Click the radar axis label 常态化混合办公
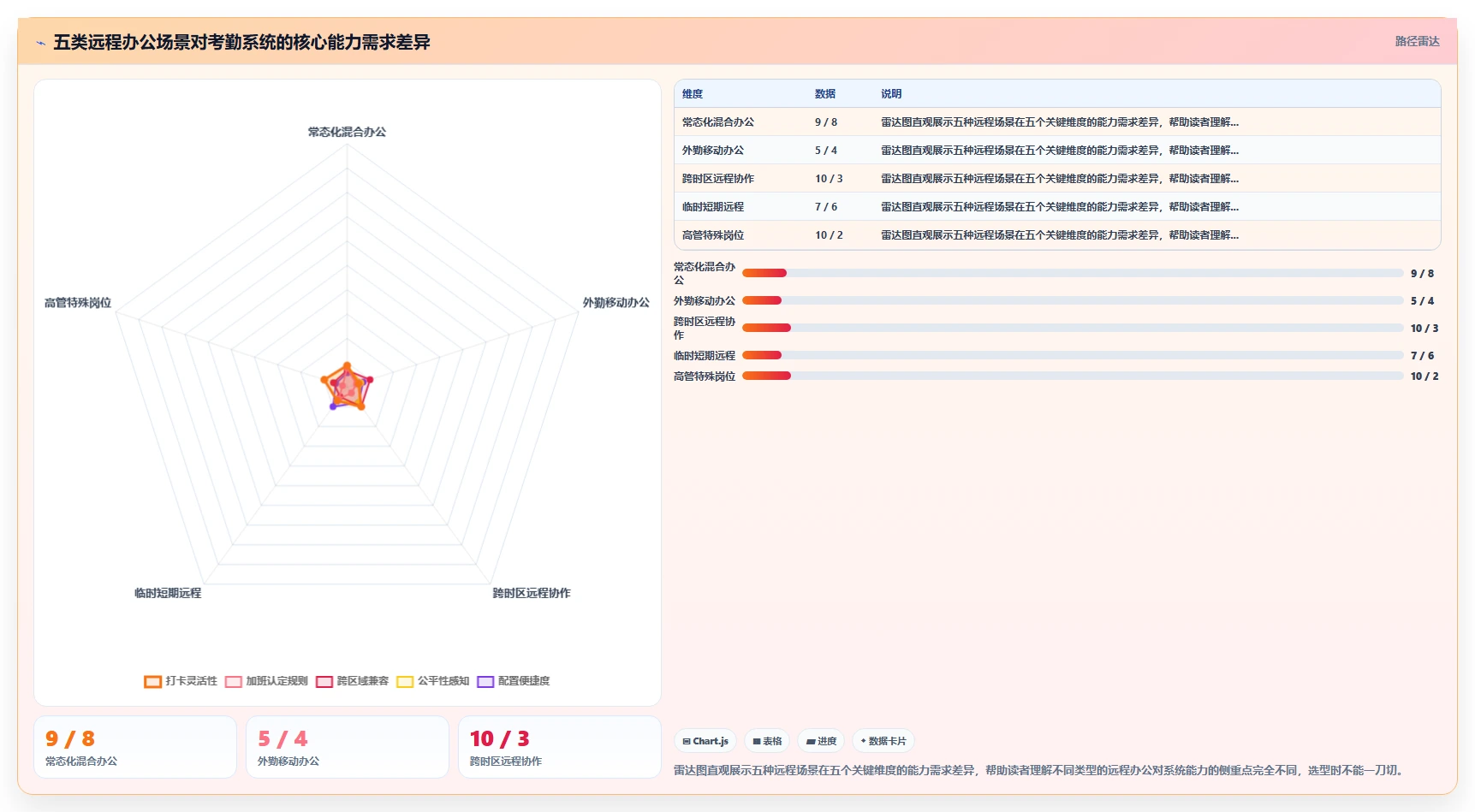The height and width of the screenshot is (812, 1475). click(347, 132)
